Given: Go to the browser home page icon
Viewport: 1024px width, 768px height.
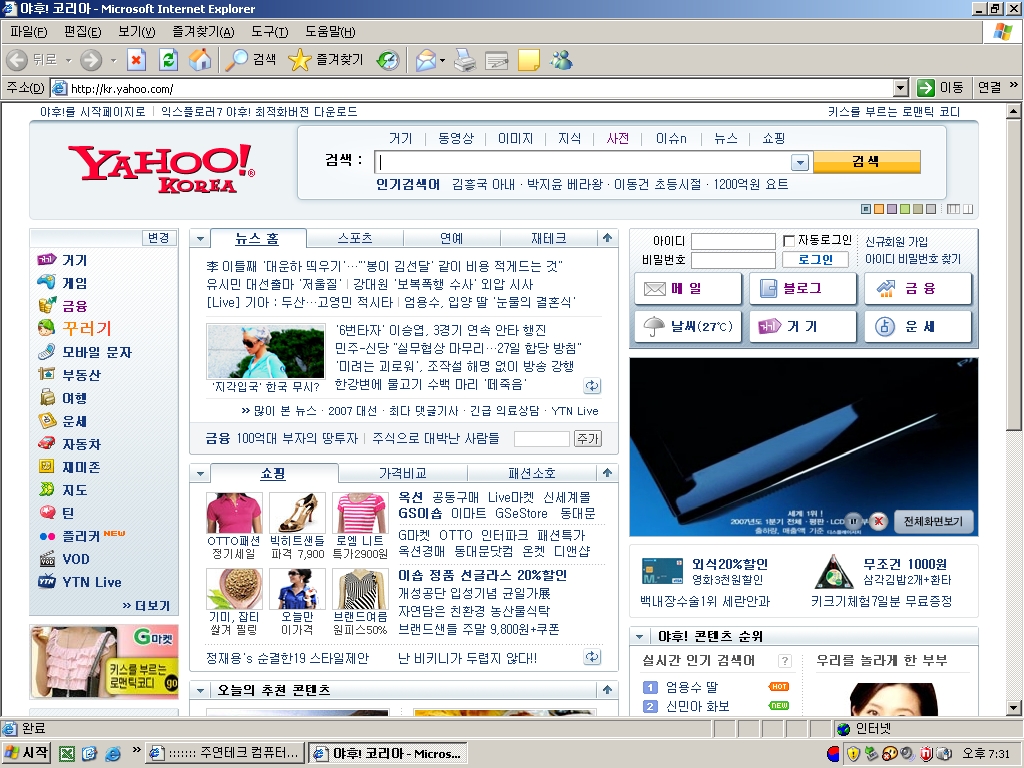Looking at the screenshot, I should point(200,60).
